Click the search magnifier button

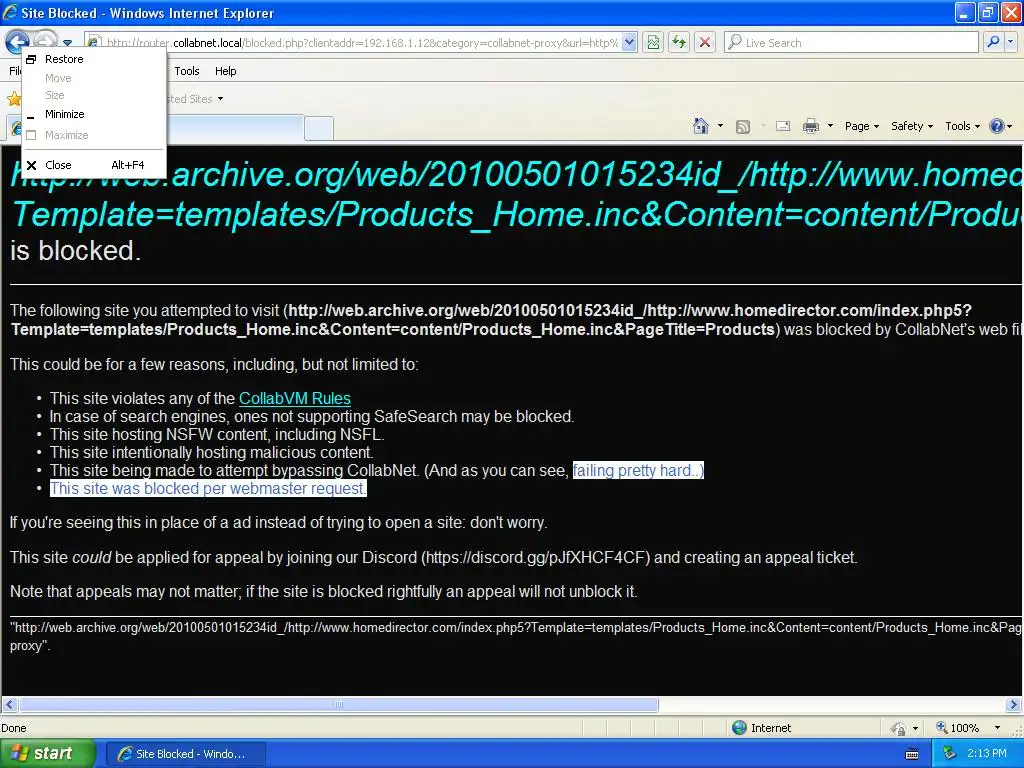click(993, 42)
